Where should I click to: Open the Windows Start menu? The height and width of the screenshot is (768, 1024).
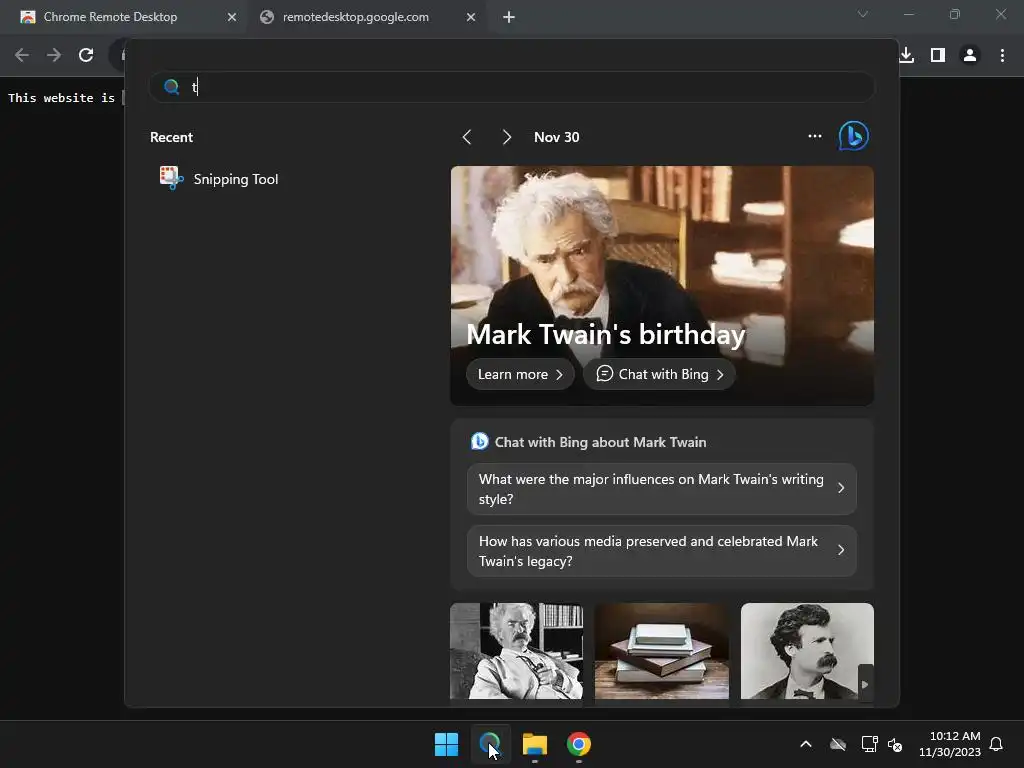coord(447,744)
